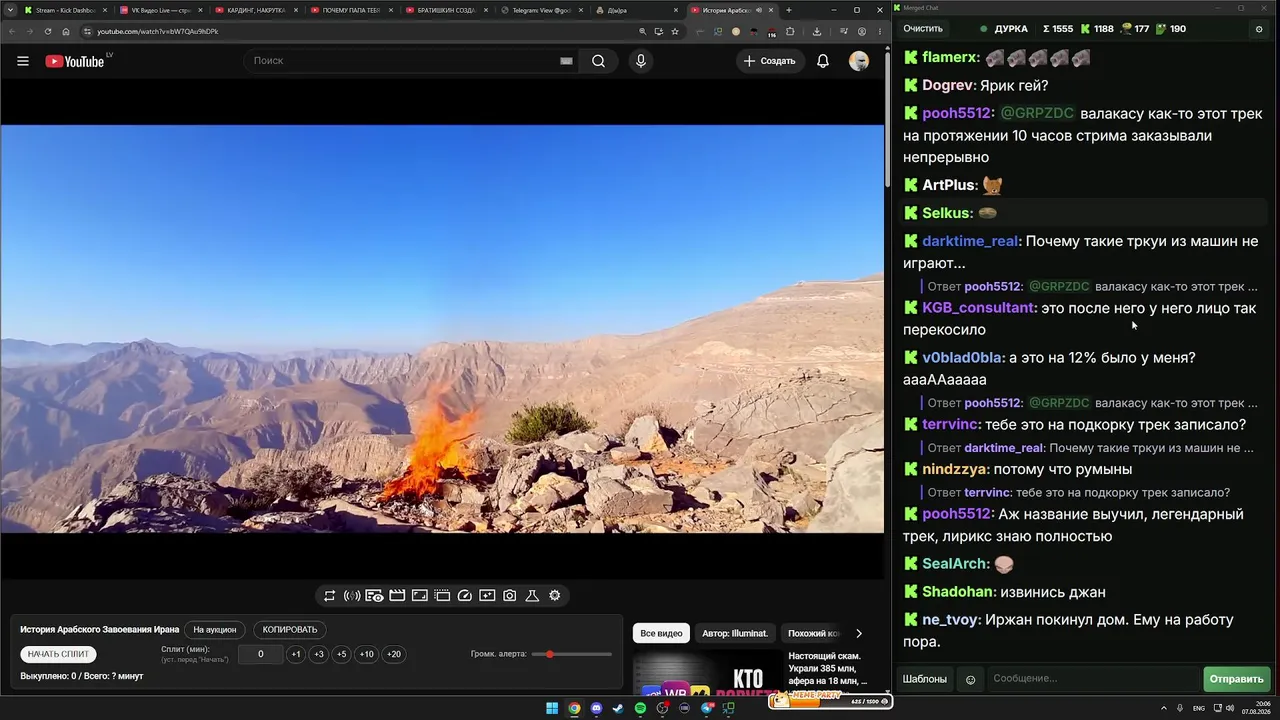The height and width of the screenshot is (720, 1280).
Task: Open the Настоящий скам recommended video thumbnail
Action: [x=708, y=674]
